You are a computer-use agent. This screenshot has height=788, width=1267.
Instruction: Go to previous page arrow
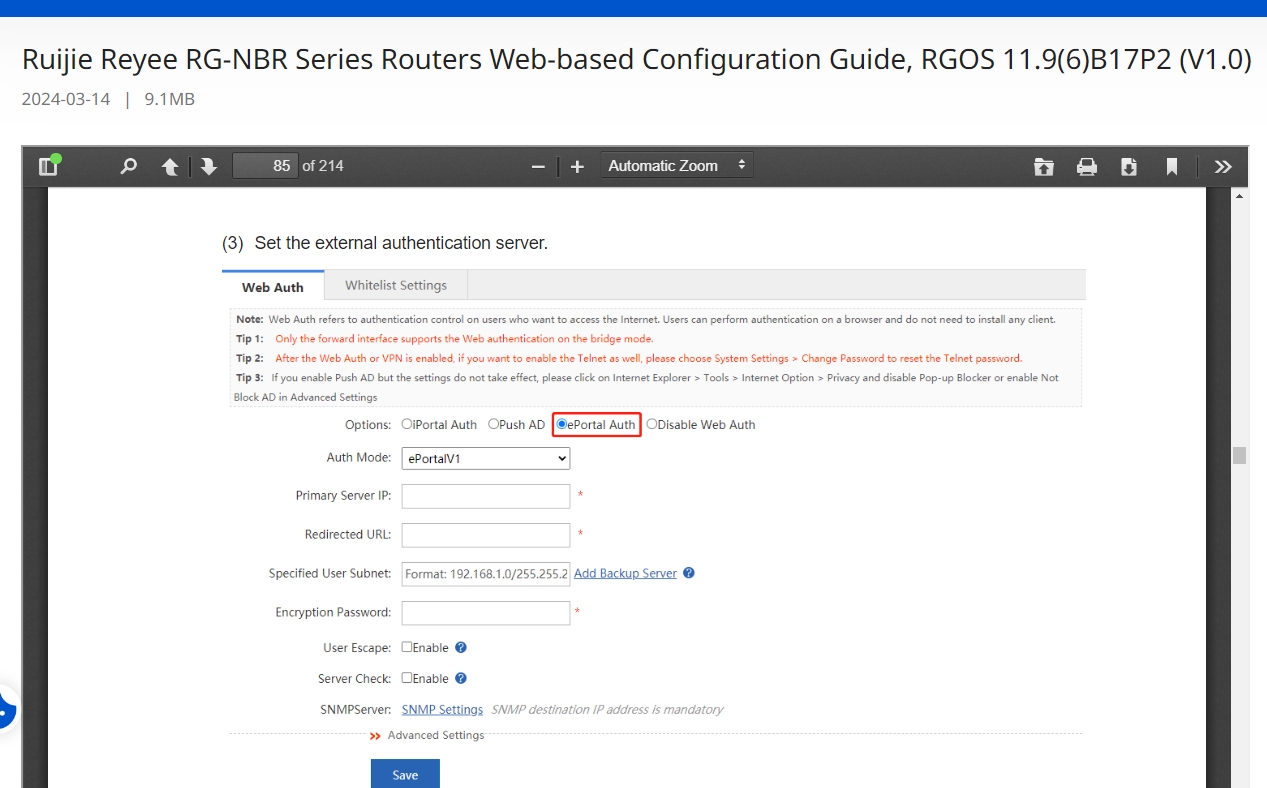click(171, 166)
